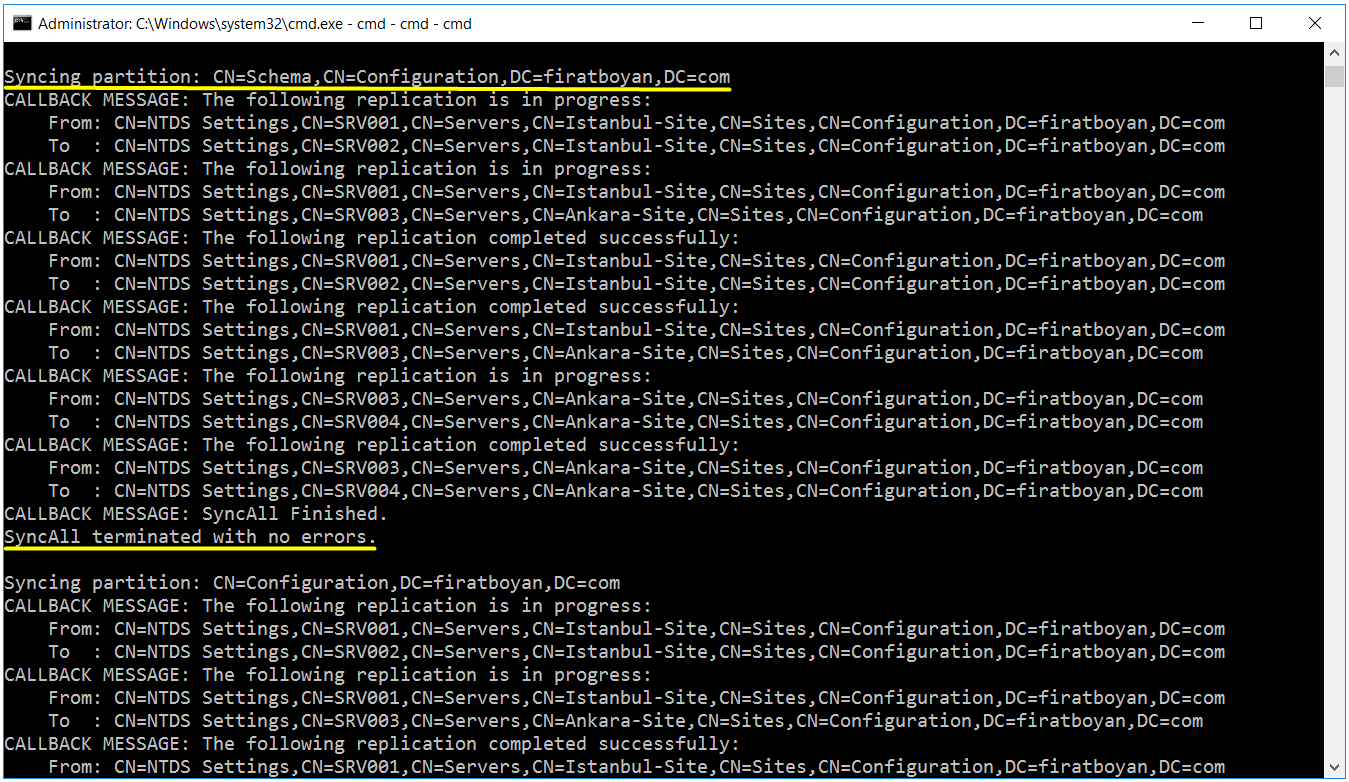Image resolution: width=1349 pixels, height=782 pixels.
Task: Click the scrollbar down arrow
Action: (1334, 768)
